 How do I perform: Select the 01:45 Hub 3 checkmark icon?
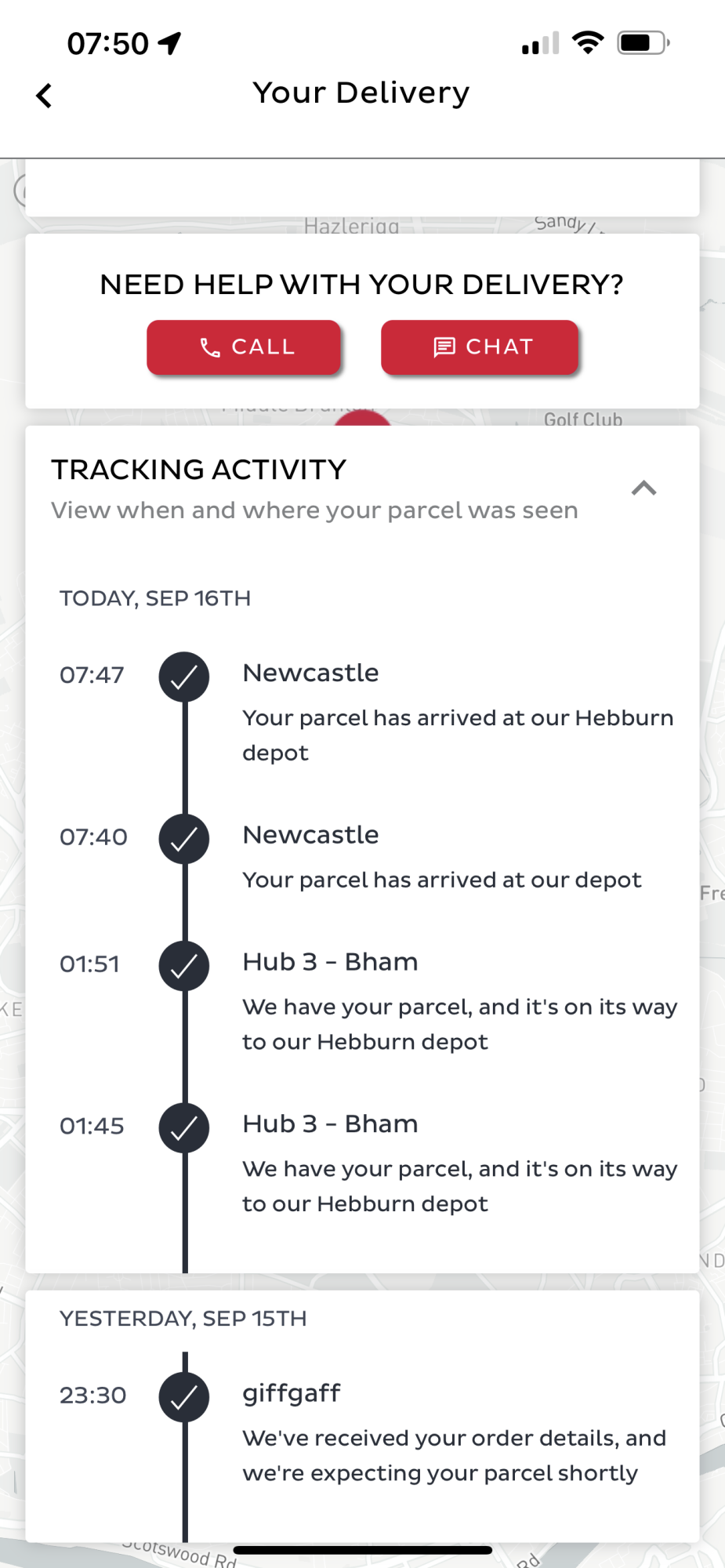184,1127
